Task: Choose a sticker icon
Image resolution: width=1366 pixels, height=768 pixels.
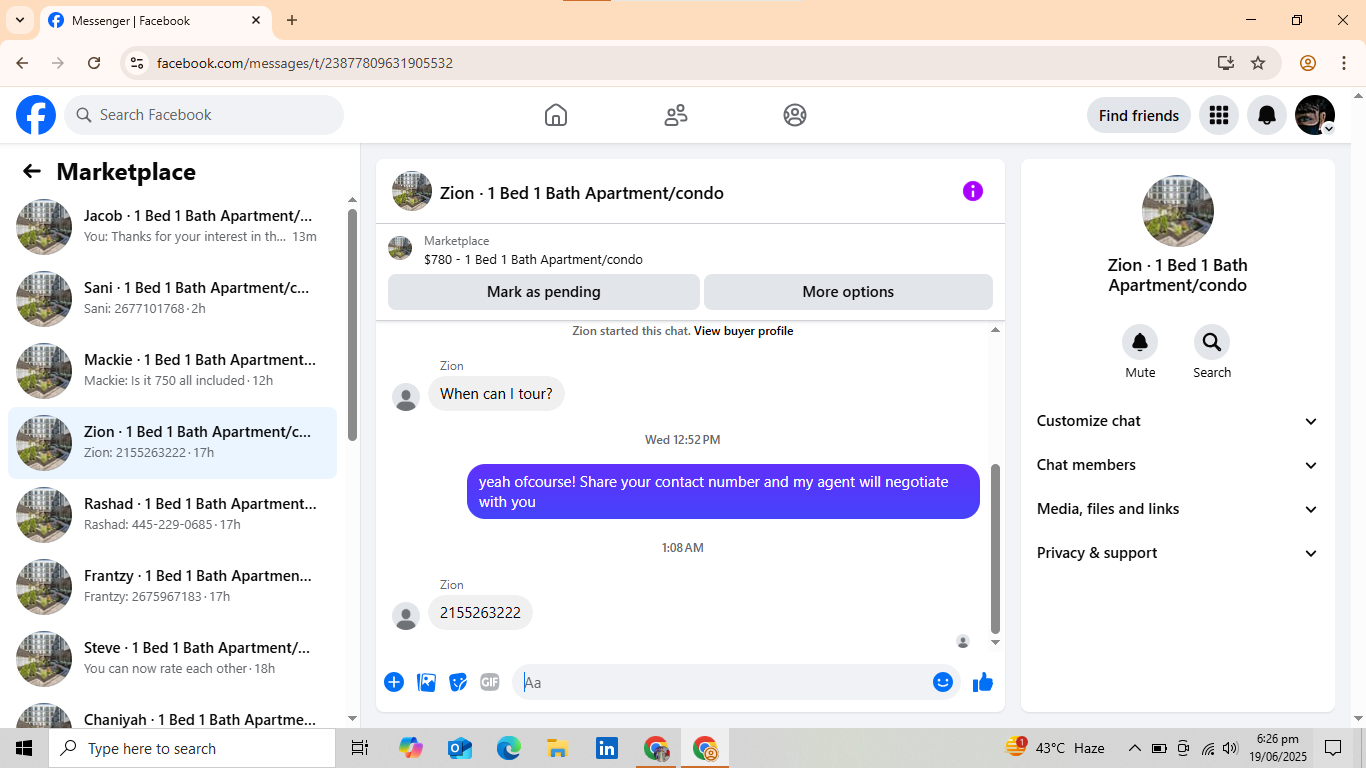Action: (458, 682)
